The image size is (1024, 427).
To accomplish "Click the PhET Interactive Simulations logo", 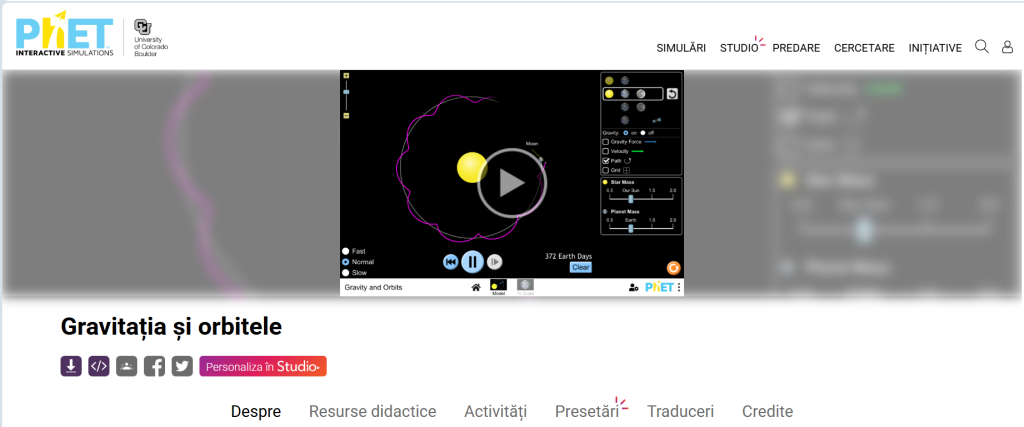I will tap(64, 34).
